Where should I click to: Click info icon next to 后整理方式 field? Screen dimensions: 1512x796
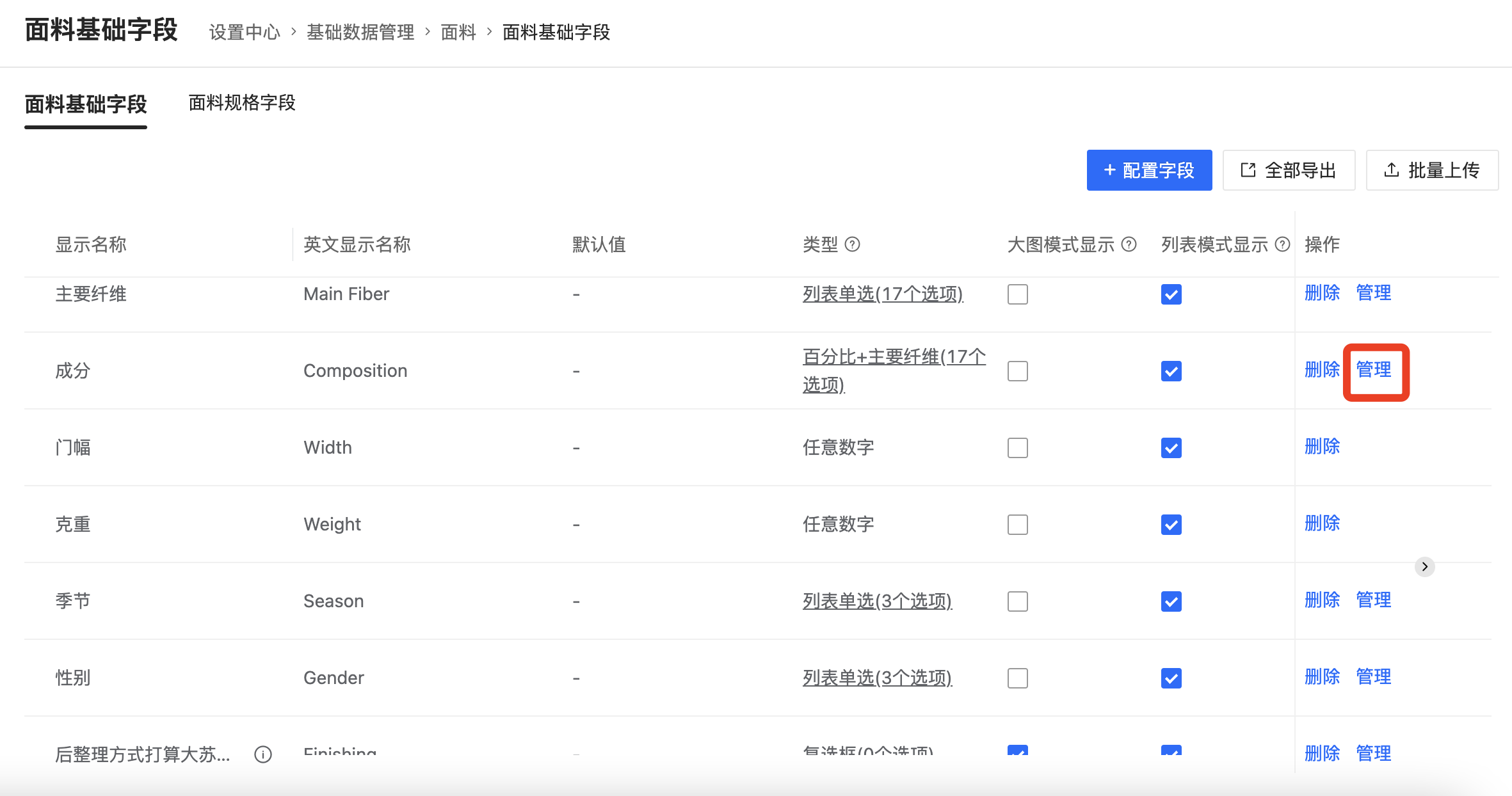click(263, 754)
